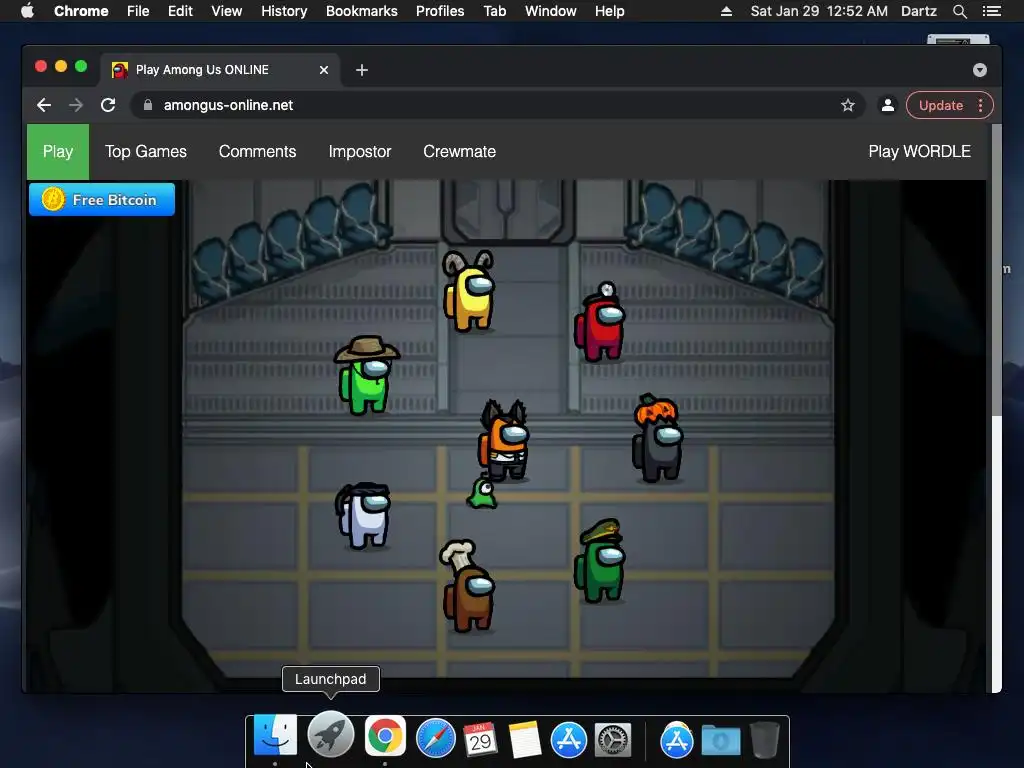Open the History menu
Image resolution: width=1024 pixels, height=768 pixels.
[284, 11]
